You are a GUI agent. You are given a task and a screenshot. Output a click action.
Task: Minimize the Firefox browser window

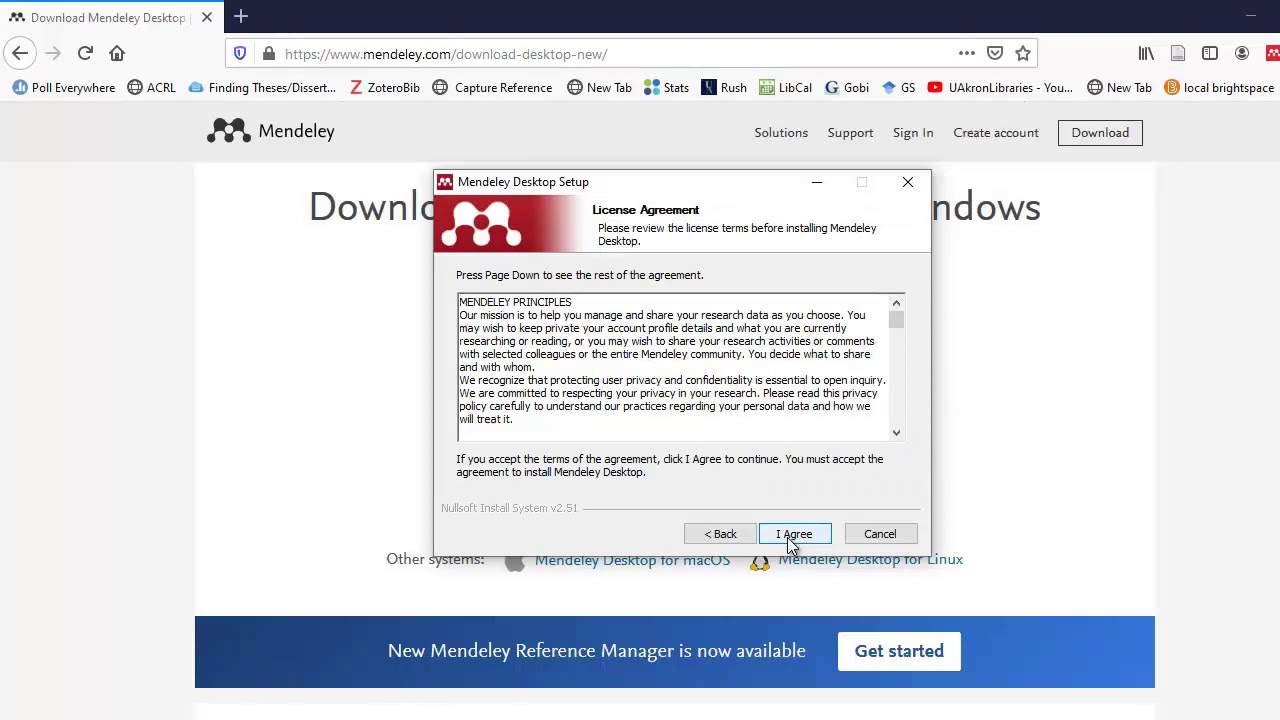[1250, 16]
